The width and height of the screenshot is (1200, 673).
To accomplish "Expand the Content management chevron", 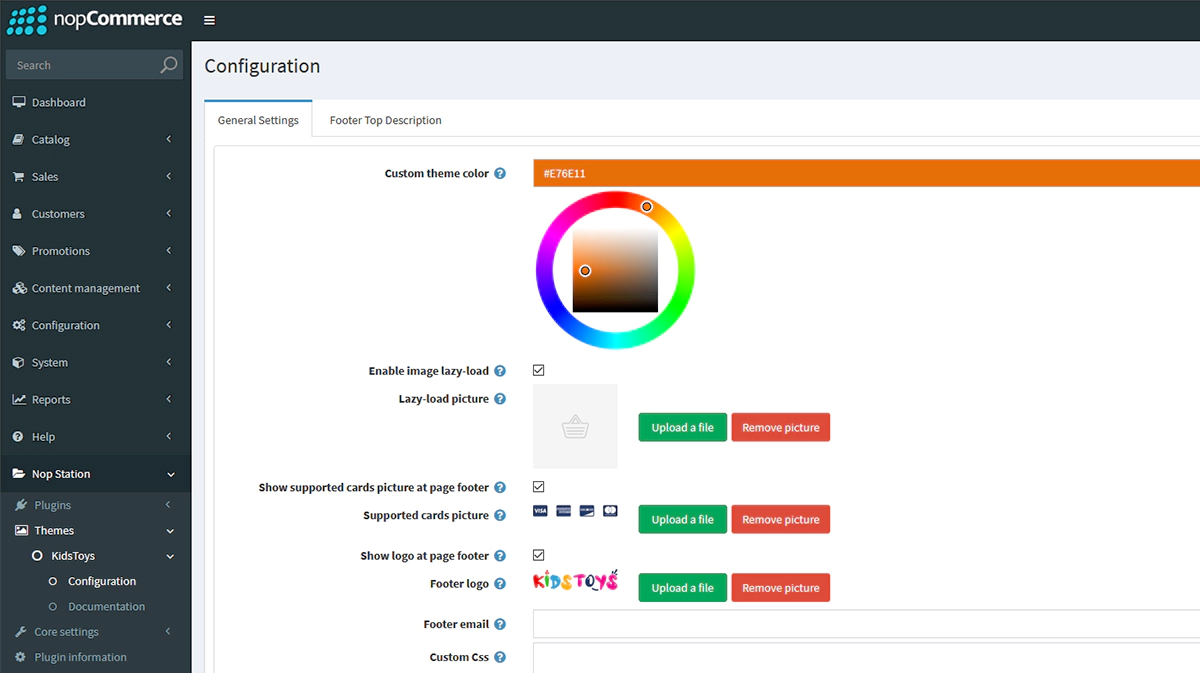I will point(169,288).
